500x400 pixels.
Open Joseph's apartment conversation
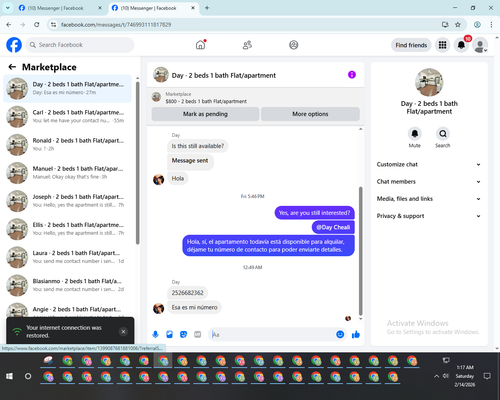pyautogui.click(x=68, y=201)
